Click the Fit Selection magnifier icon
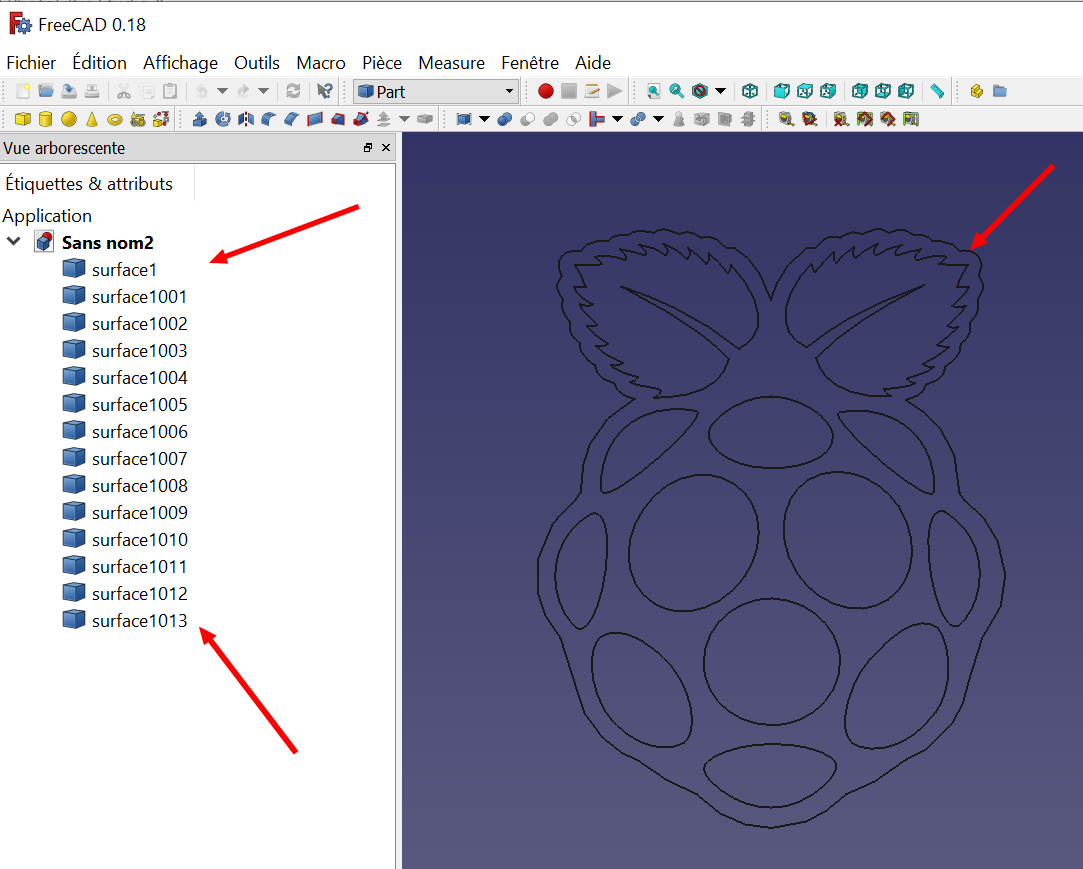The width and height of the screenshot is (1083, 869). [x=677, y=91]
